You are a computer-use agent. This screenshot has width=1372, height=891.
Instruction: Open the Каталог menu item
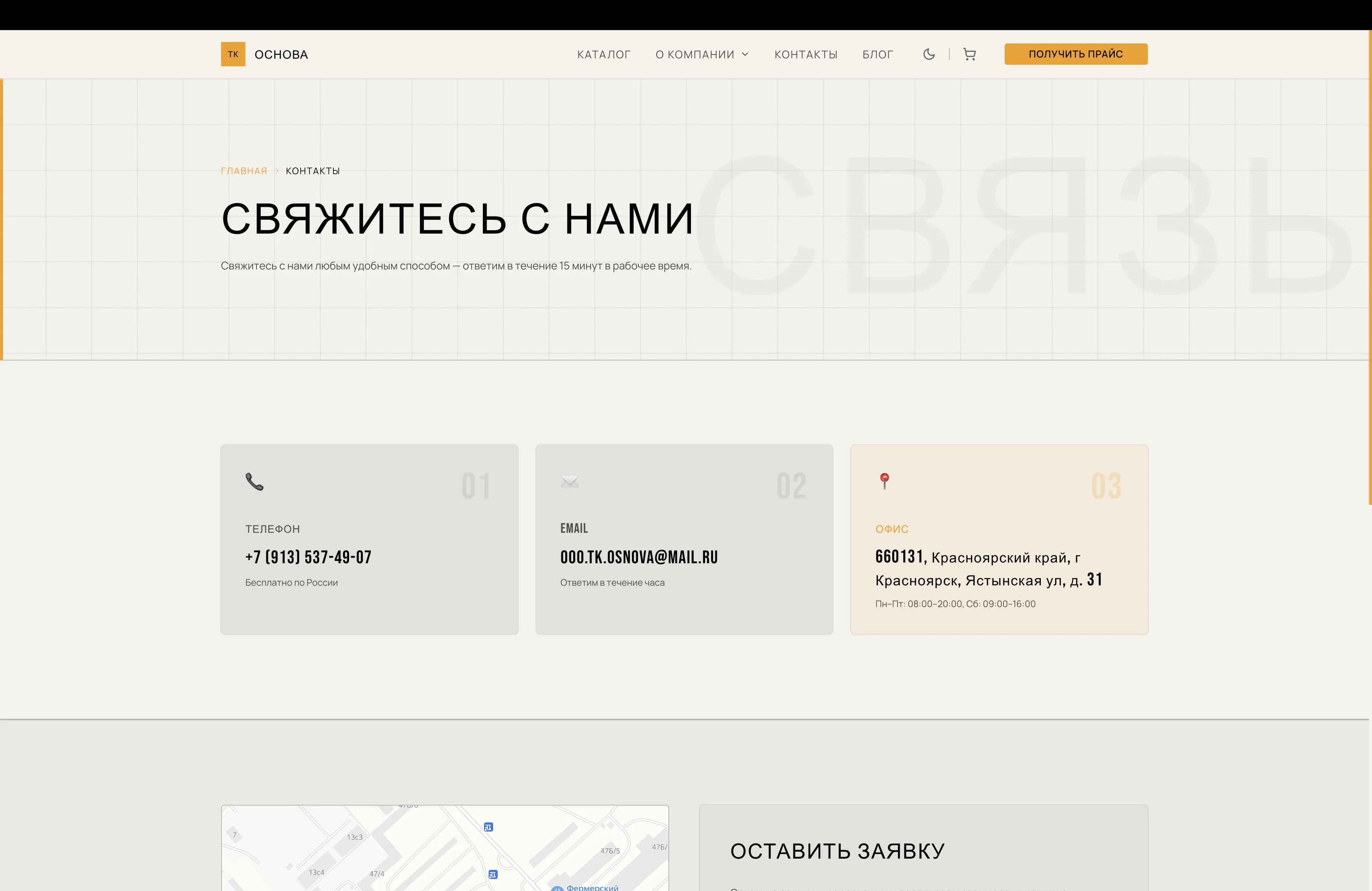[604, 54]
